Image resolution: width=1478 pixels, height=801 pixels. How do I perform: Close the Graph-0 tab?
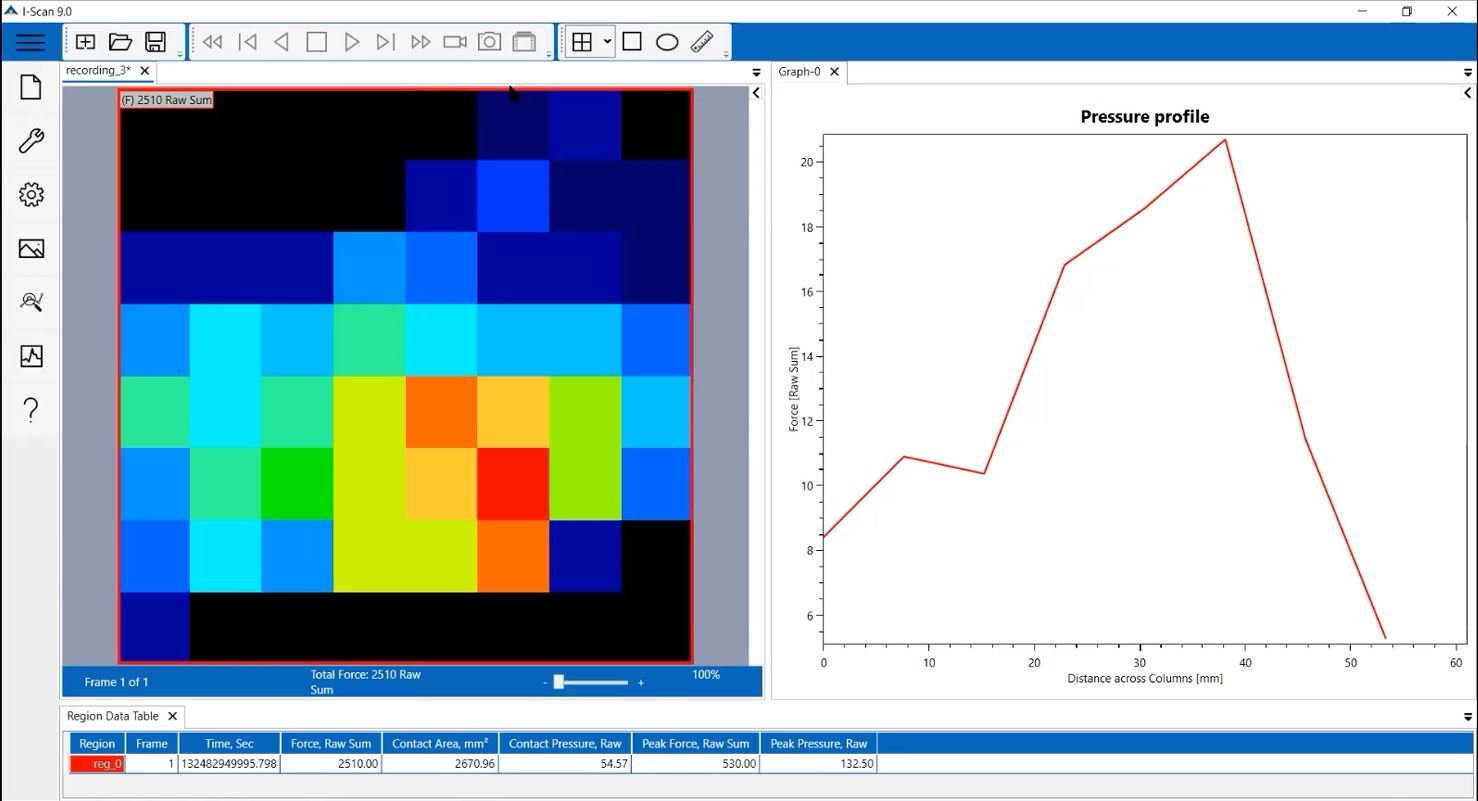[x=834, y=72]
